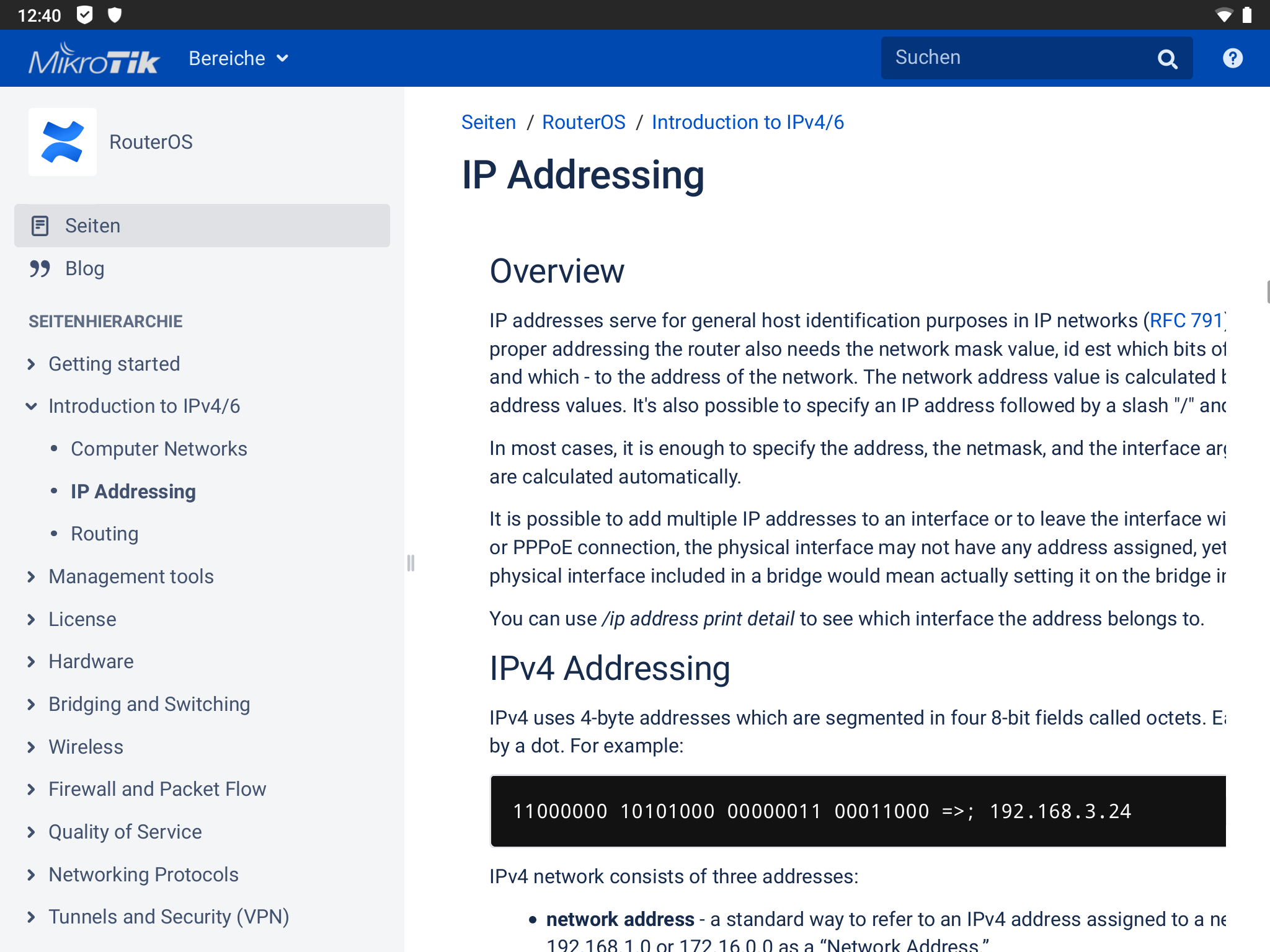This screenshot has height=952, width=1270.
Task: Open the RFC 791 link
Action: 1186,320
